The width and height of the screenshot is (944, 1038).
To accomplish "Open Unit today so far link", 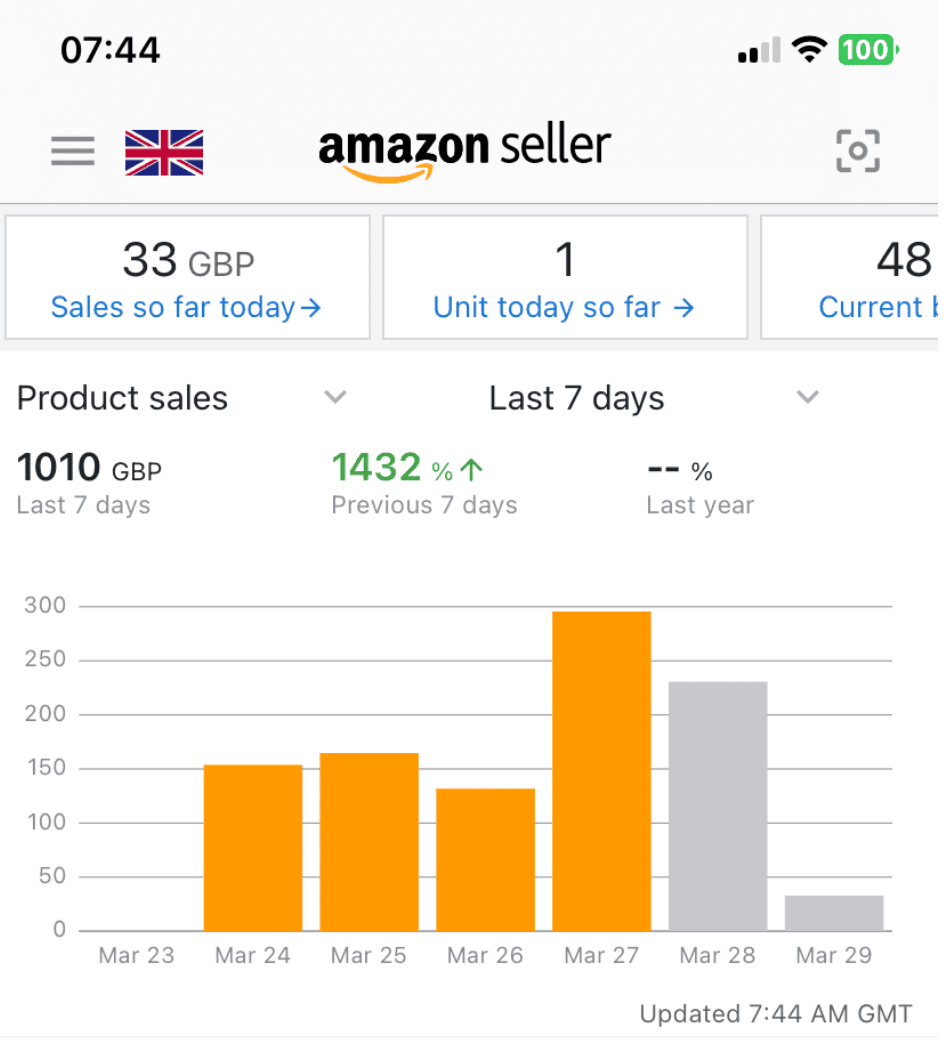I will click(x=564, y=307).
